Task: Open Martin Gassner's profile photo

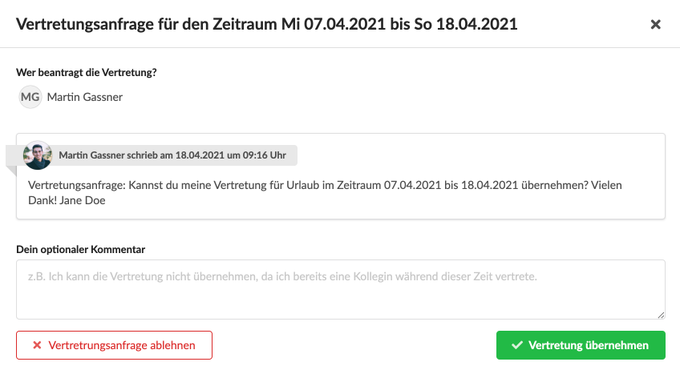Action: coord(38,155)
